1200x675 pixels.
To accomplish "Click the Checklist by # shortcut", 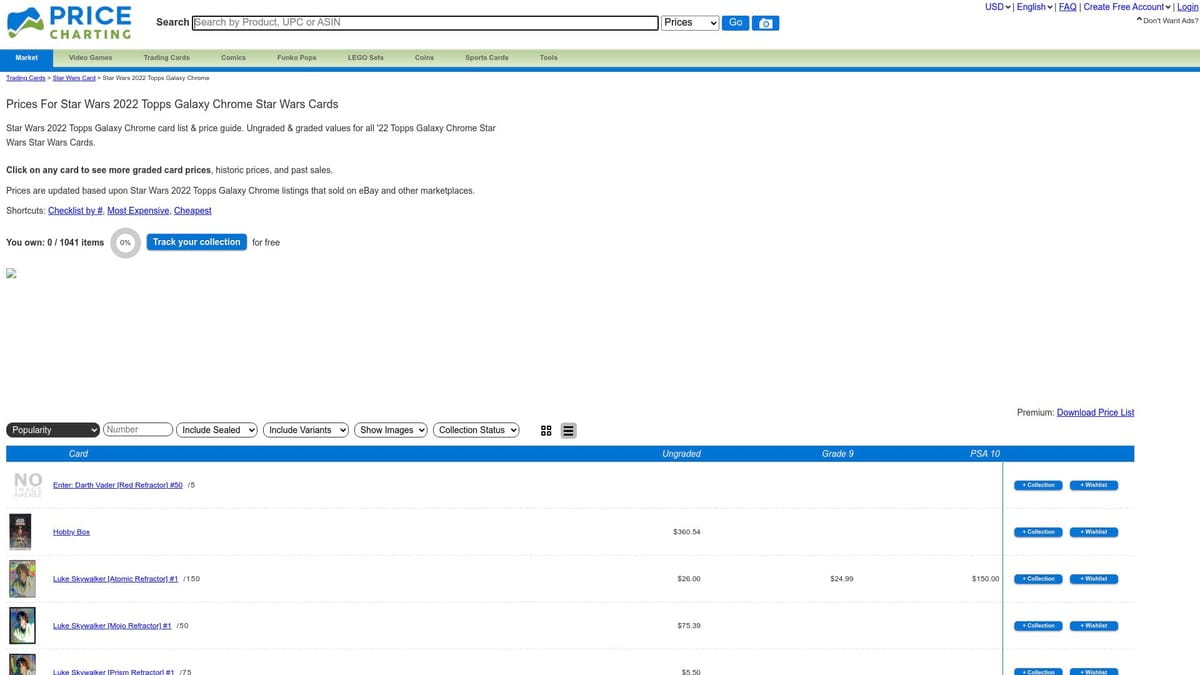I will 75,211.
